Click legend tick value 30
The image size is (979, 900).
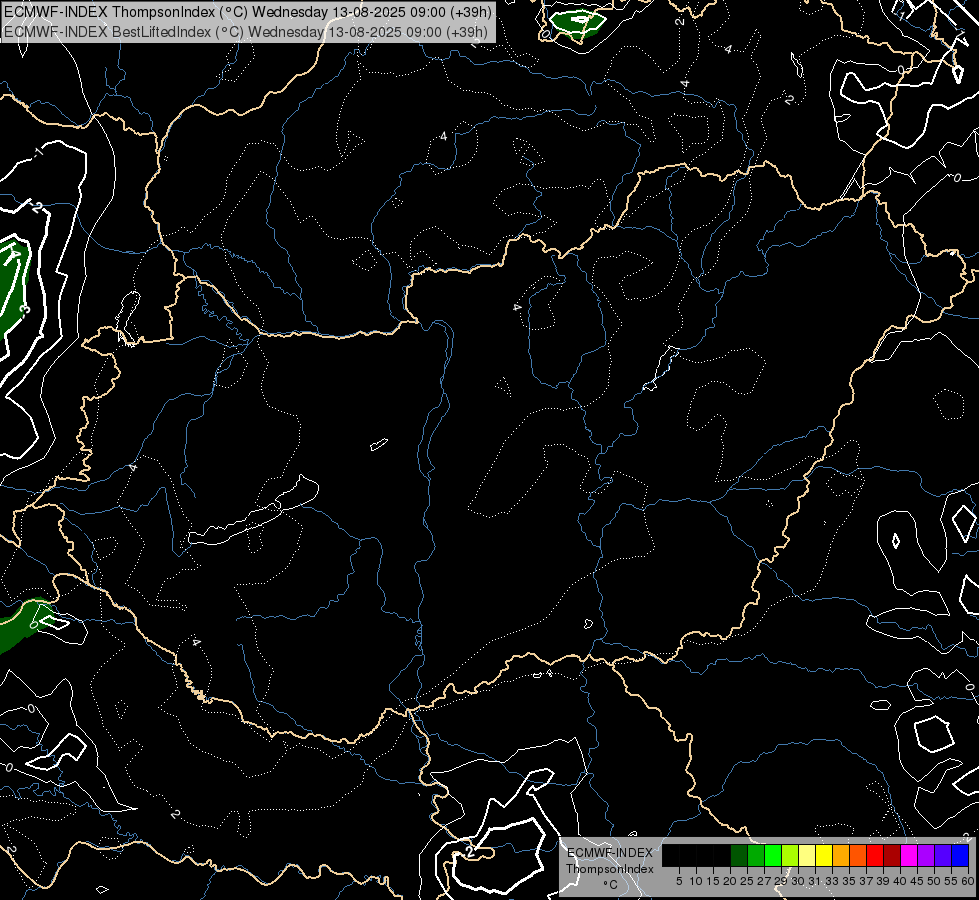[x=797, y=881]
